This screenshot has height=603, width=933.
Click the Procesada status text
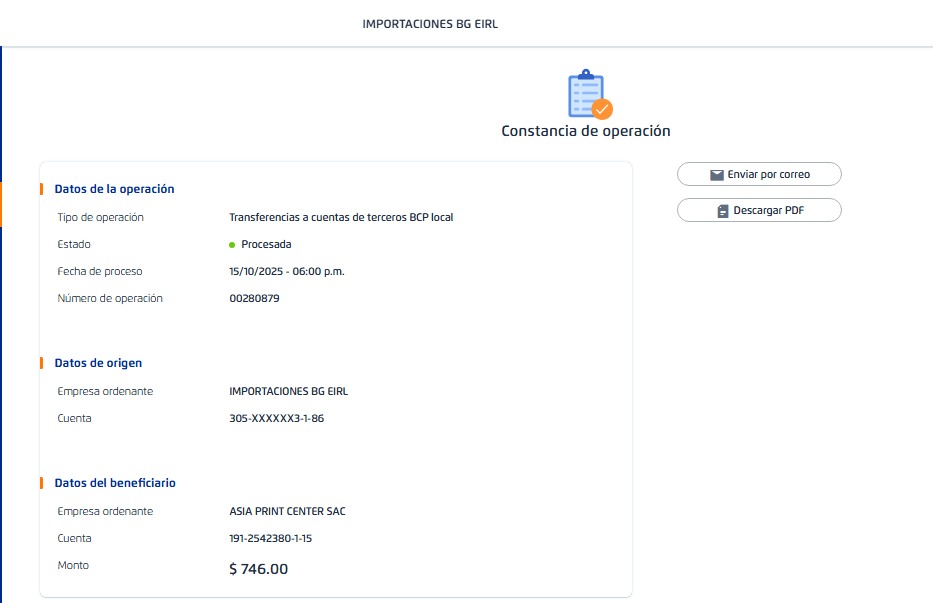click(266, 244)
